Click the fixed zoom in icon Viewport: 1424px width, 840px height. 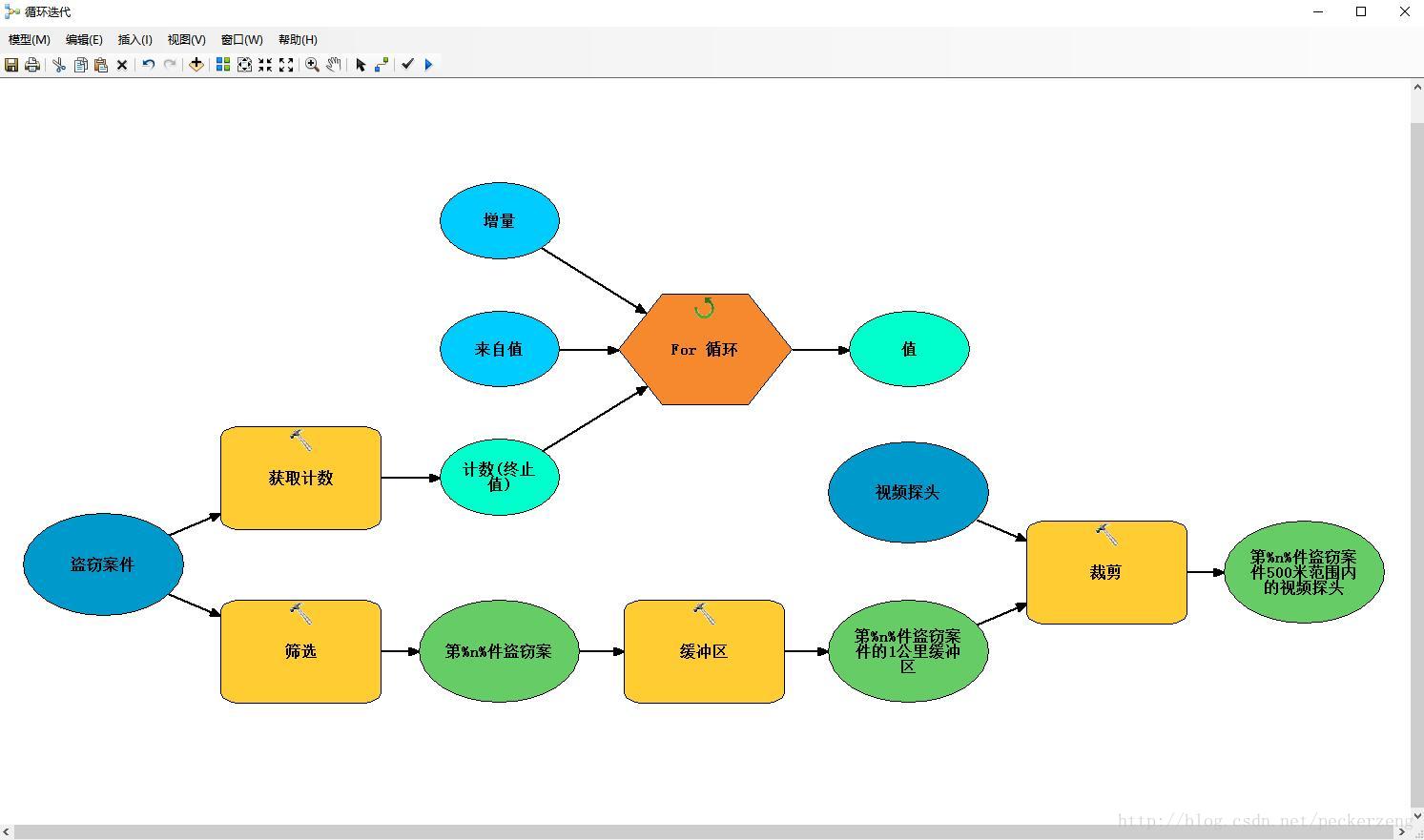[x=265, y=65]
